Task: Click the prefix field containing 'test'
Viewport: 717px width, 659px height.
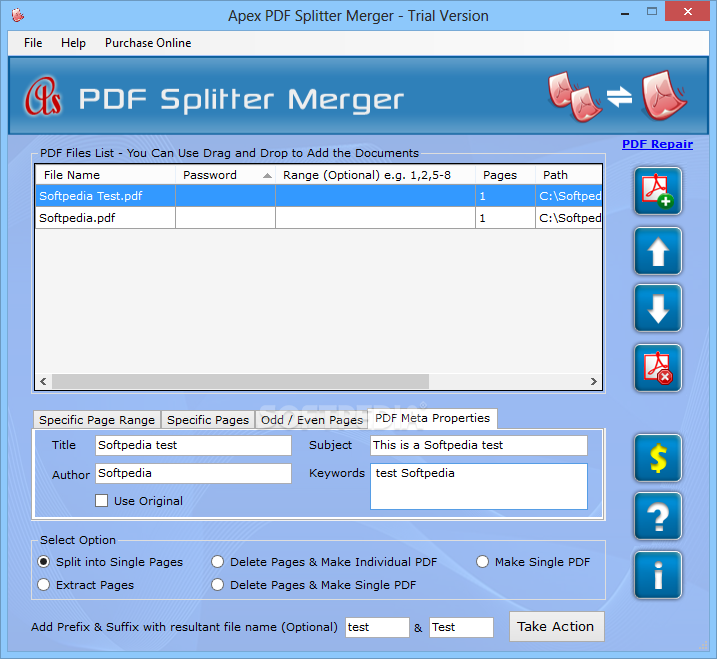Action: pyautogui.click(x=377, y=627)
